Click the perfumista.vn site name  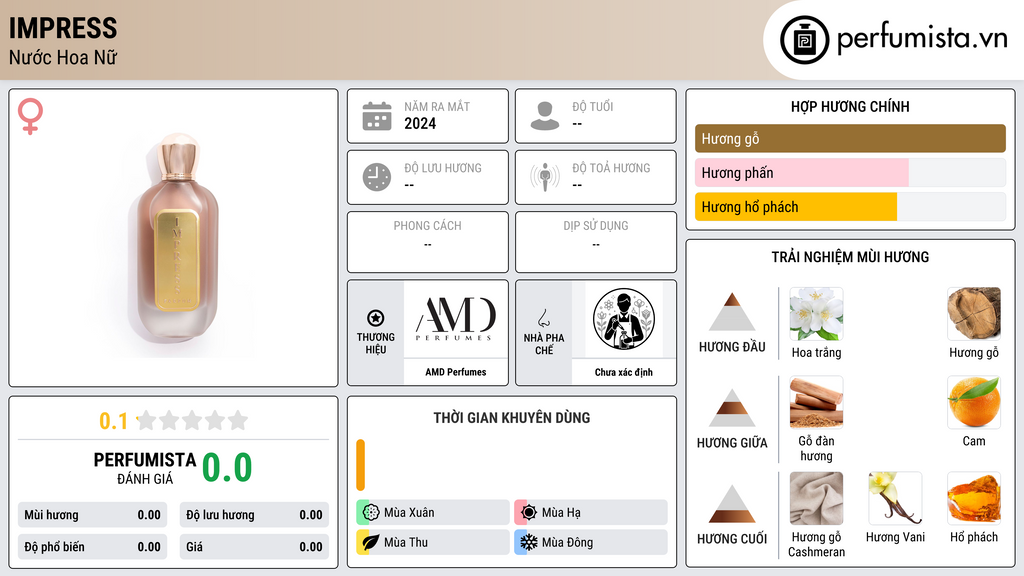[x=922, y=39]
